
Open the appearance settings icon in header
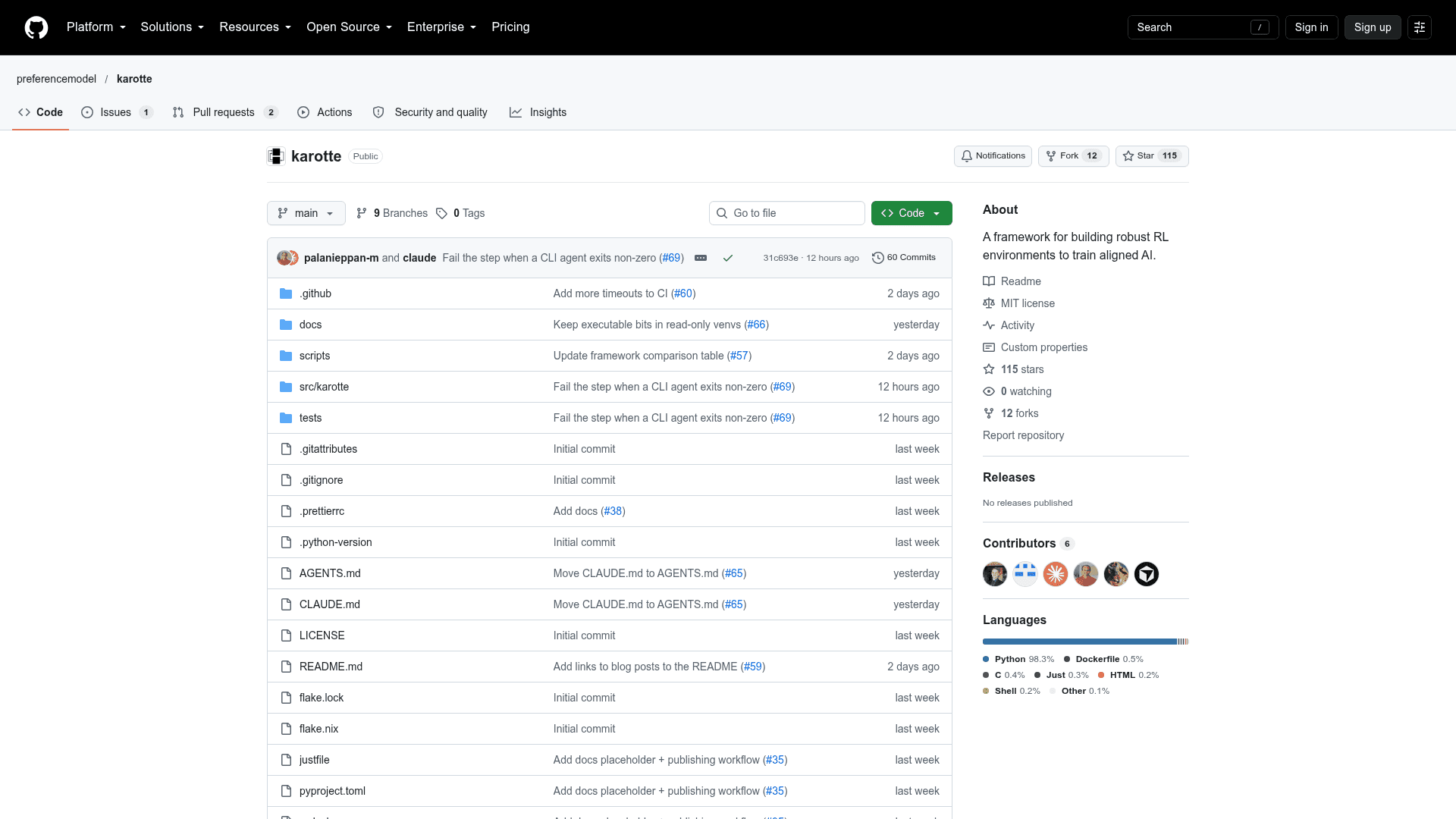point(1420,27)
